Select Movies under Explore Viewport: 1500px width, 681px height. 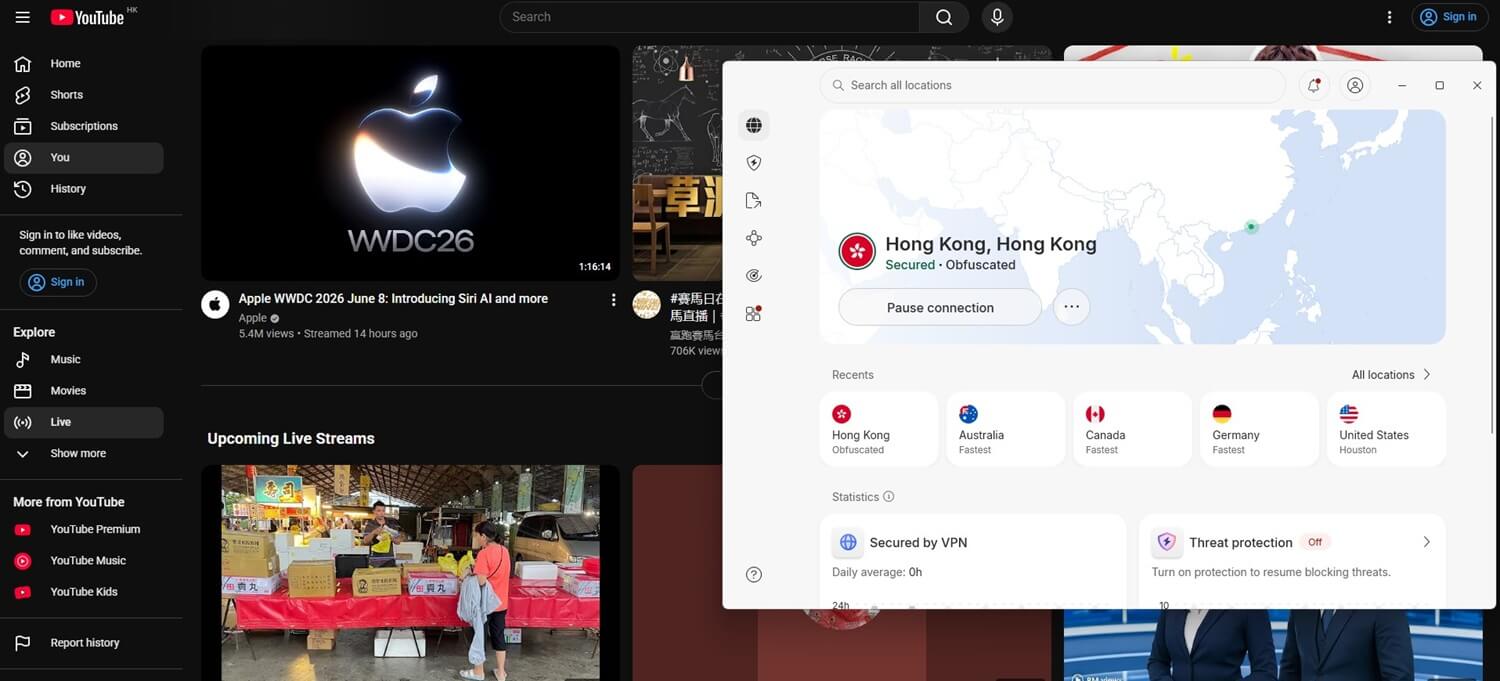pyautogui.click(x=84, y=391)
